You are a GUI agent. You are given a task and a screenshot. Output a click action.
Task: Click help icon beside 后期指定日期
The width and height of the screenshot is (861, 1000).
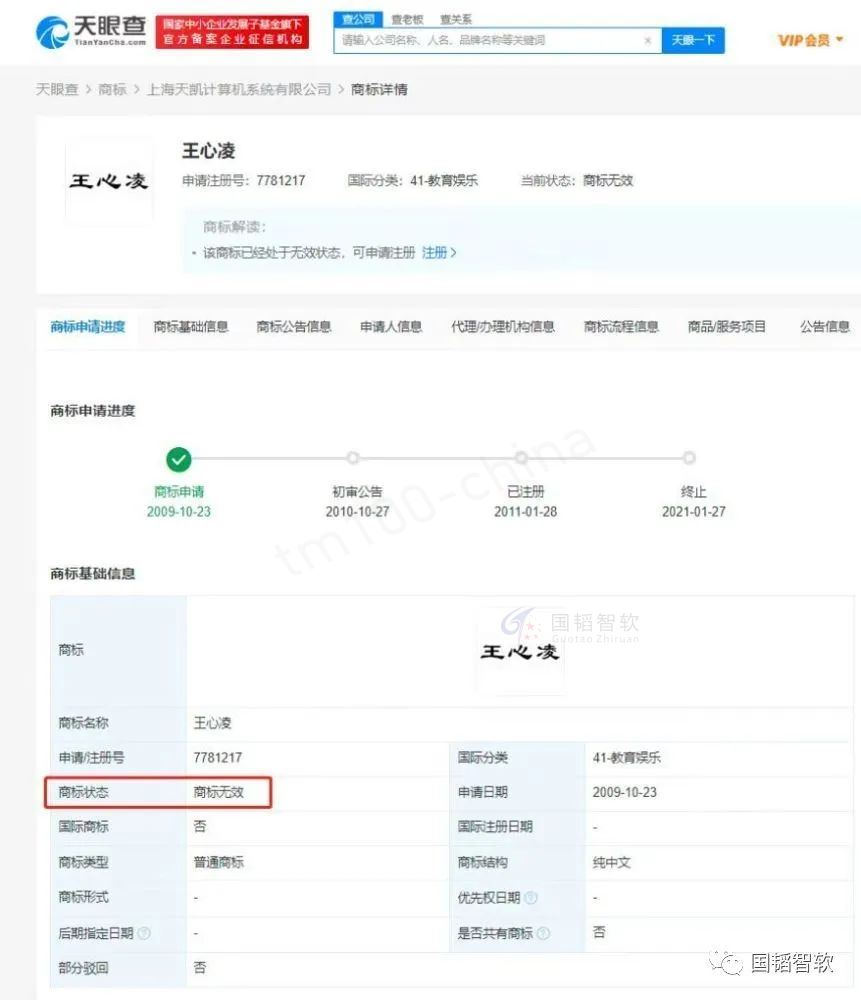[x=144, y=934]
